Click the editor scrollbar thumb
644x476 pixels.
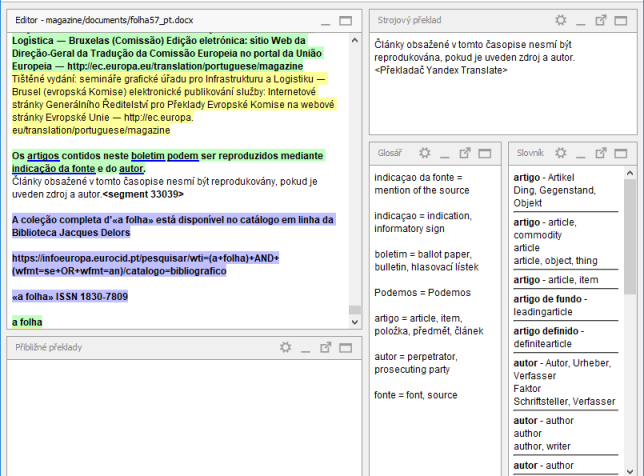pyautogui.click(x=355, y=310)
